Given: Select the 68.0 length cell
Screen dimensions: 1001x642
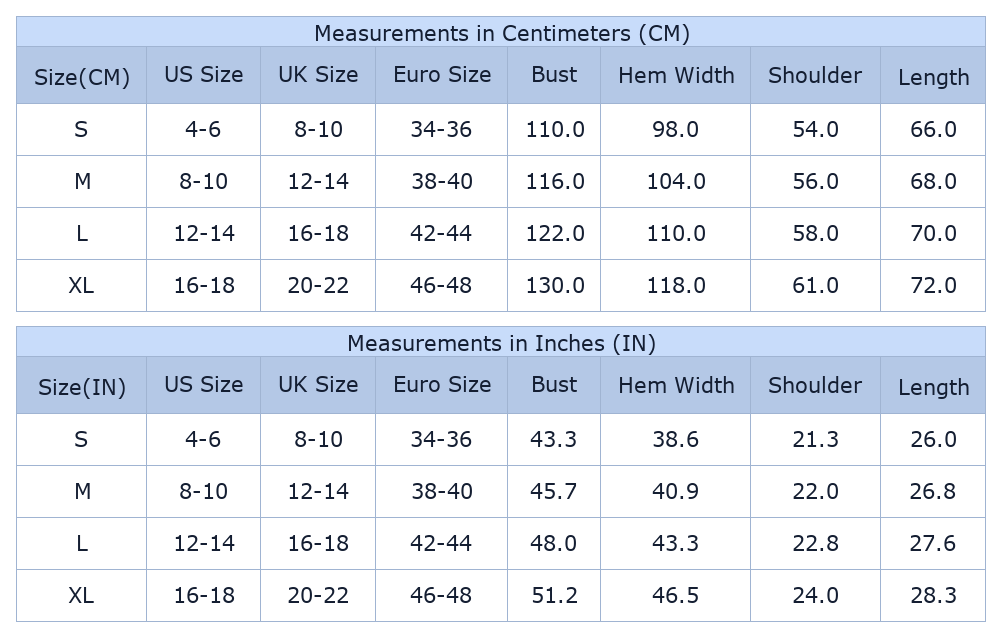Looking at the screenshot, I should click(933, 181).
